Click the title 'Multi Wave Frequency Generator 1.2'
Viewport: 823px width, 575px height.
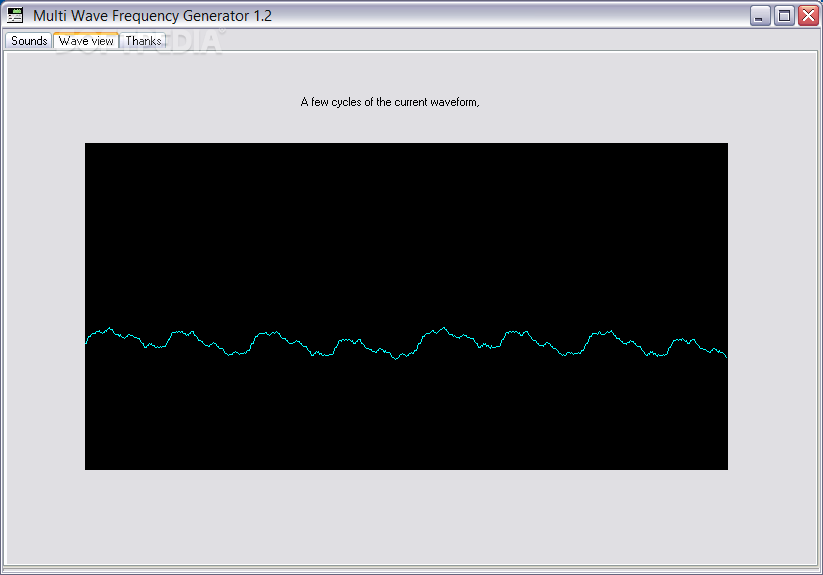pos(152,16)
